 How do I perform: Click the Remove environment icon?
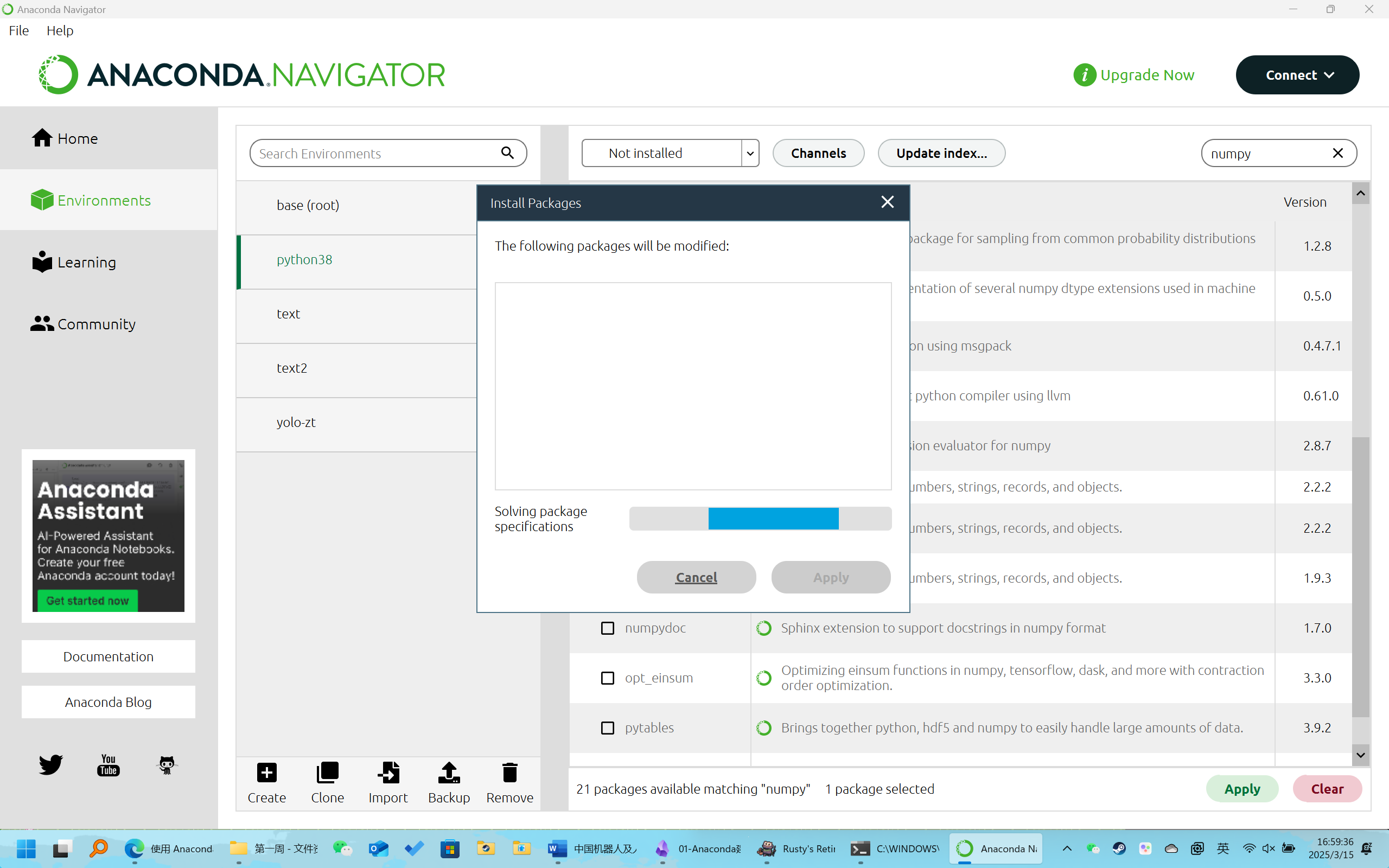(x=509, y=773)
